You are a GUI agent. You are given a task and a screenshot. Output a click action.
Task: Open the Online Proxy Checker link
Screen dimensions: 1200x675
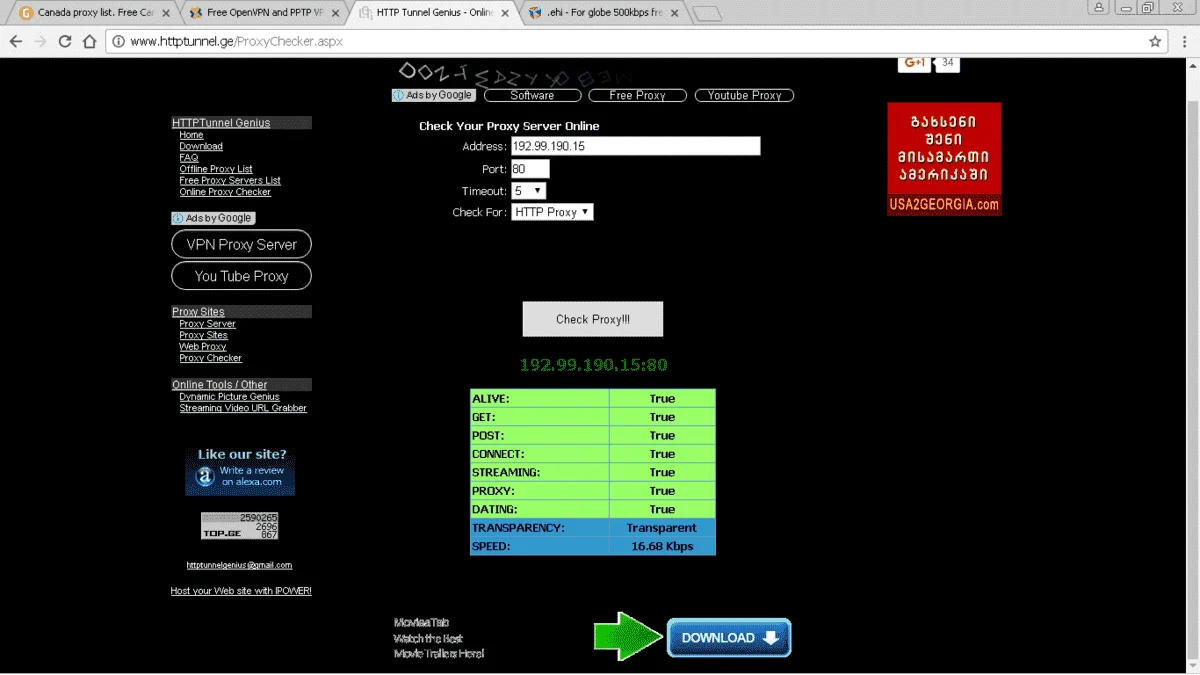(x=225, y=192)
